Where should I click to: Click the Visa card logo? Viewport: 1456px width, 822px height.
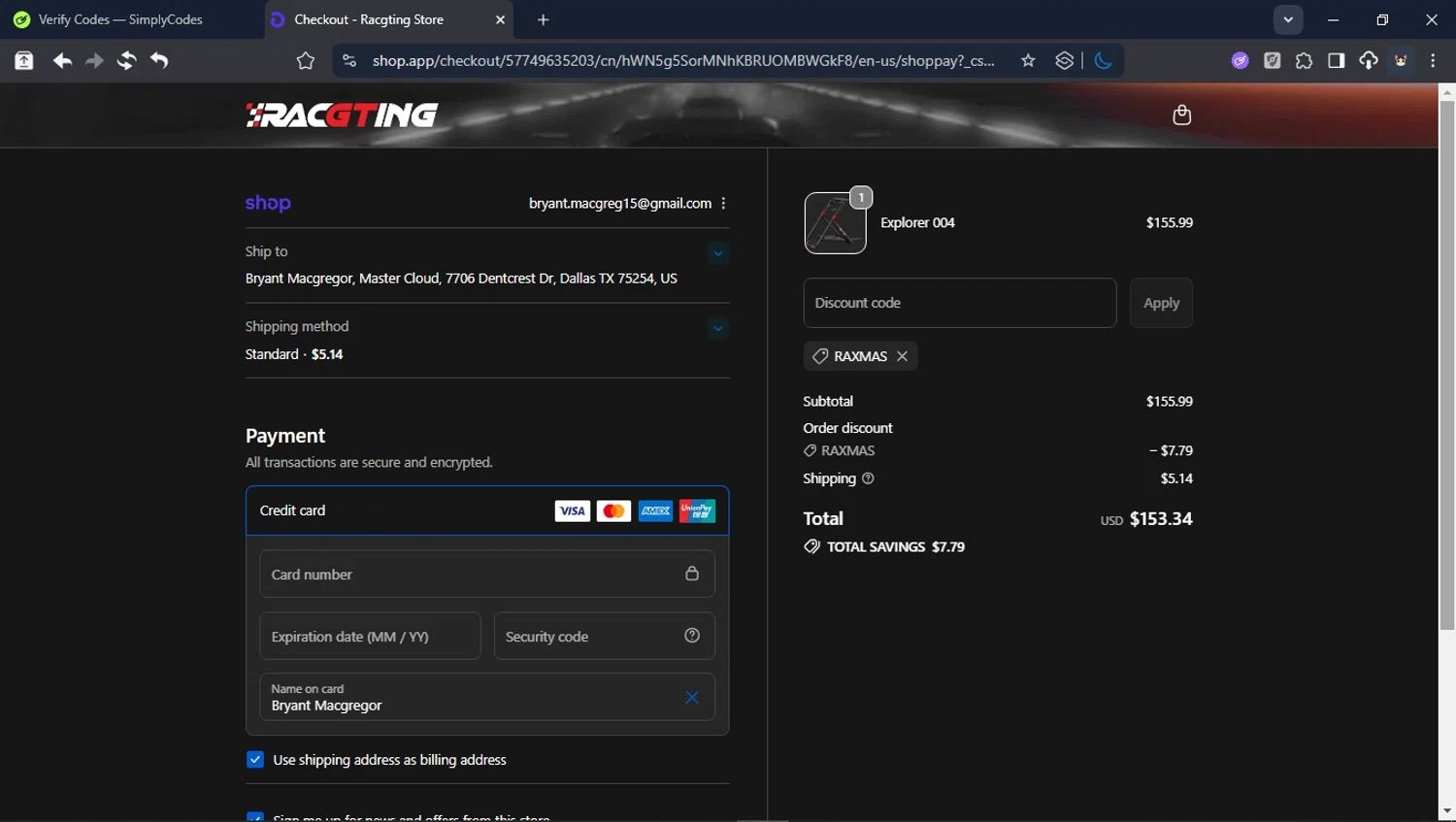(573, 510)
